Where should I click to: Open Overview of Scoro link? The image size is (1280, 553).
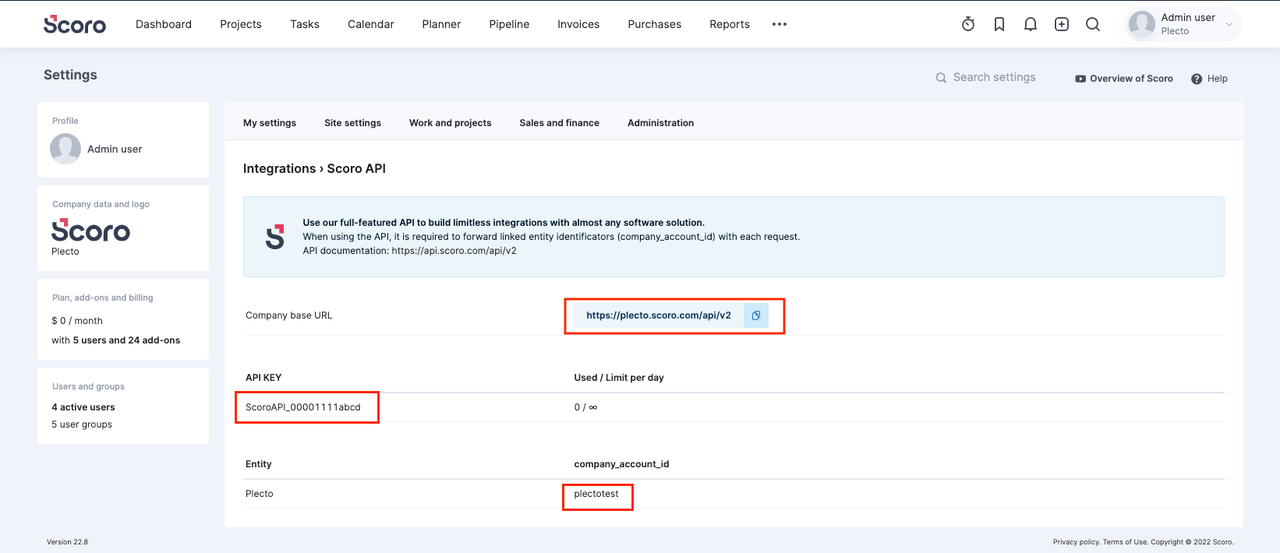point(1131,78)
